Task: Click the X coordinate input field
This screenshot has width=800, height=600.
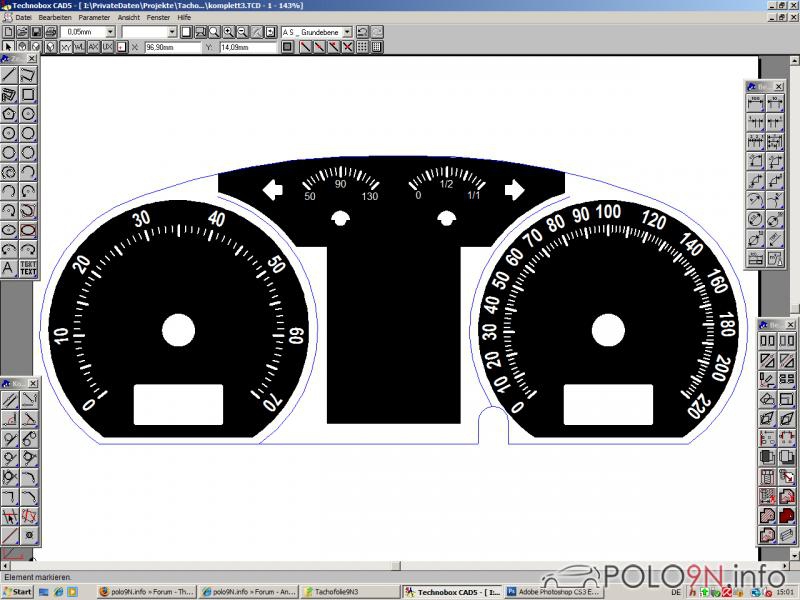Action: pyautogui.click(x=172, y=47)
